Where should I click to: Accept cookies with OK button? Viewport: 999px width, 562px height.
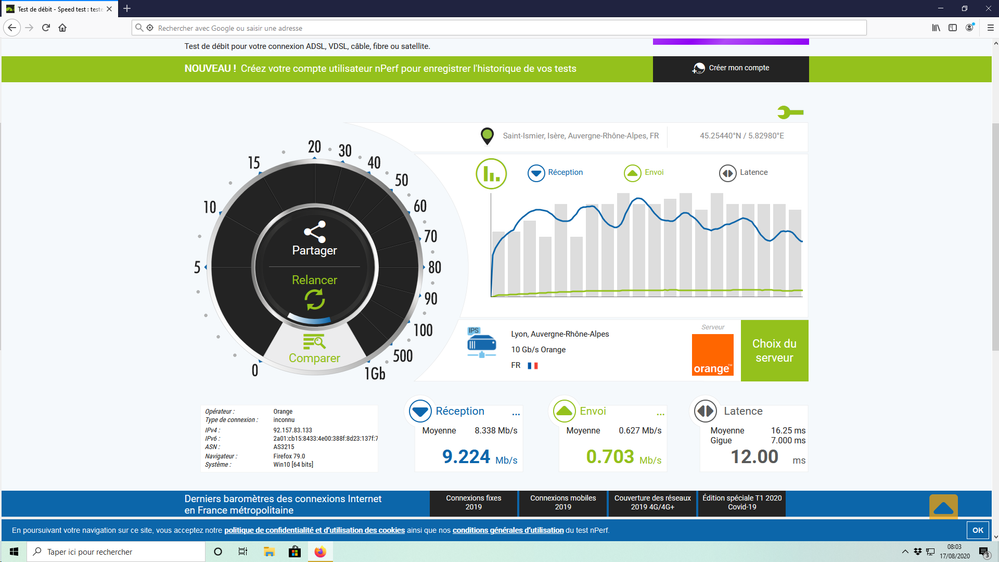(x=977, y=530)
